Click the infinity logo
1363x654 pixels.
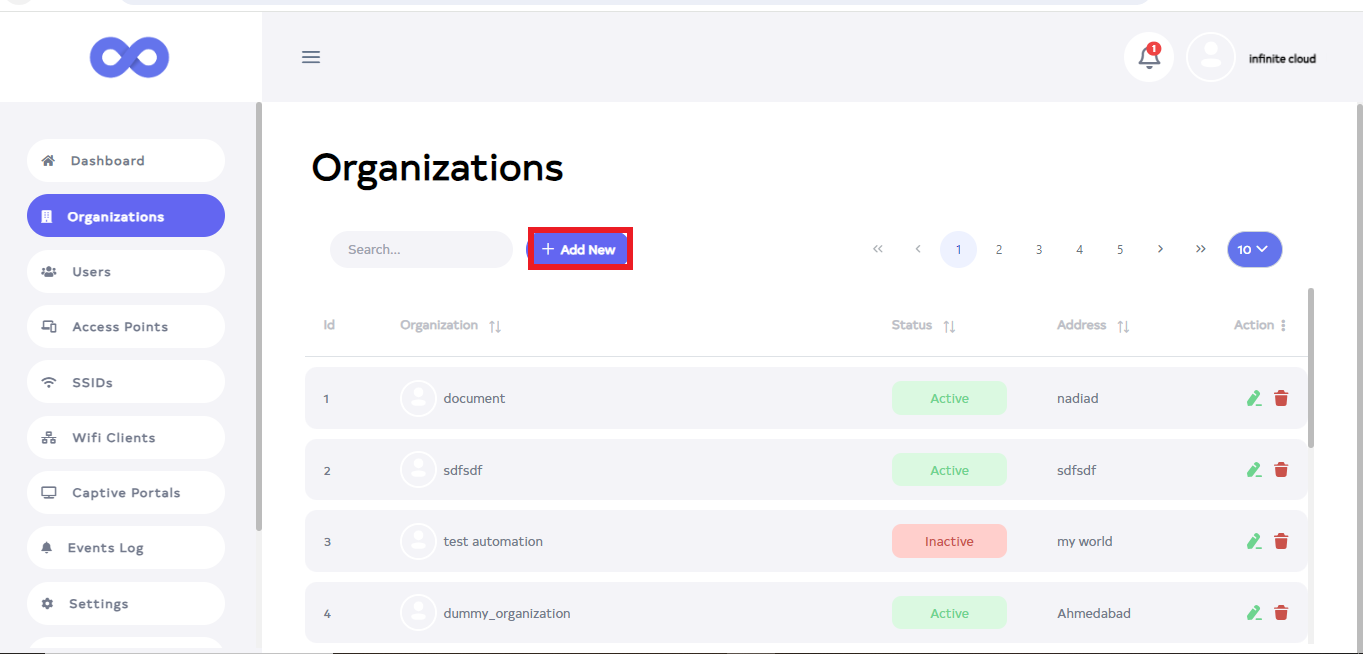(130, 57)
